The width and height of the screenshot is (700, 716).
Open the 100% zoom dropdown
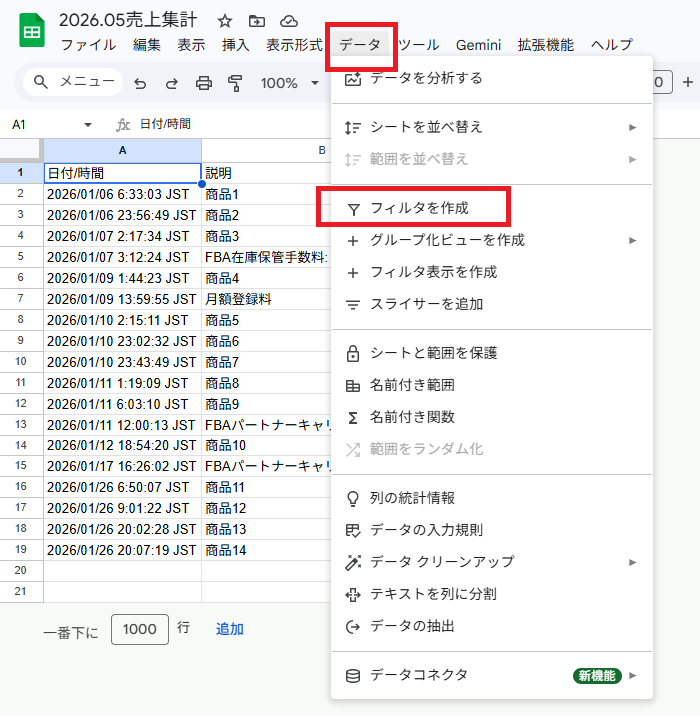[x=289, y=83]
